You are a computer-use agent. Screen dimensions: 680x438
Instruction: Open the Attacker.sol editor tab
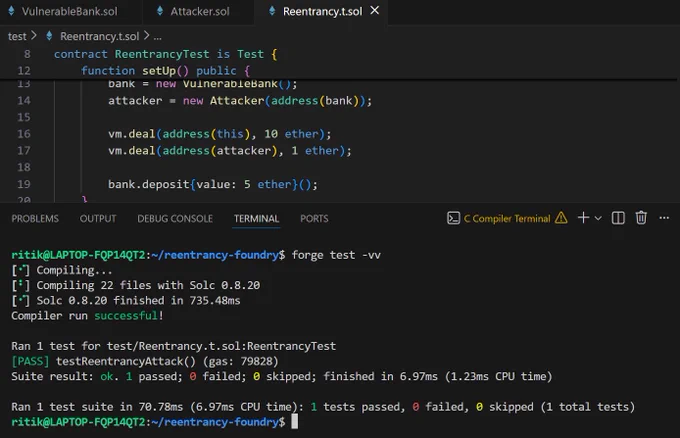(x=199, y=11)
